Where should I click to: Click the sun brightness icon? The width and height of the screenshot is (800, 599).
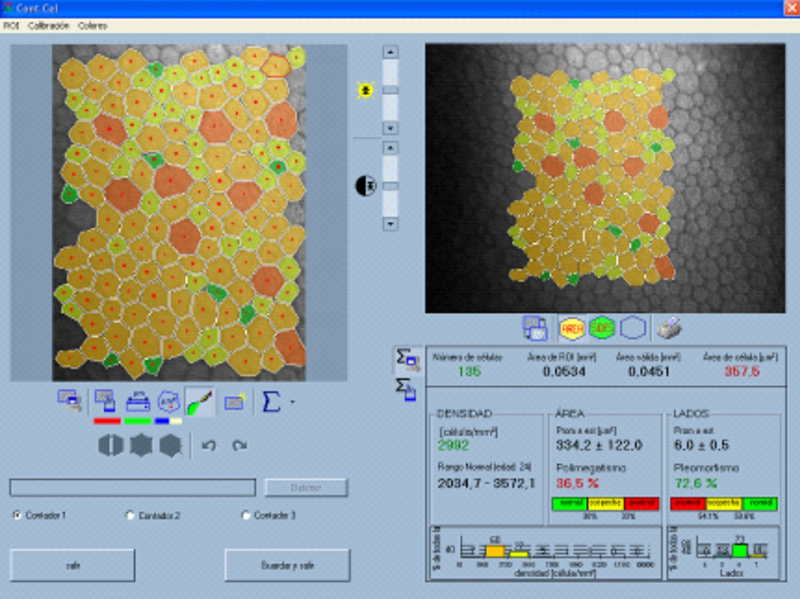pyautogui.click(x=365, y=90)
